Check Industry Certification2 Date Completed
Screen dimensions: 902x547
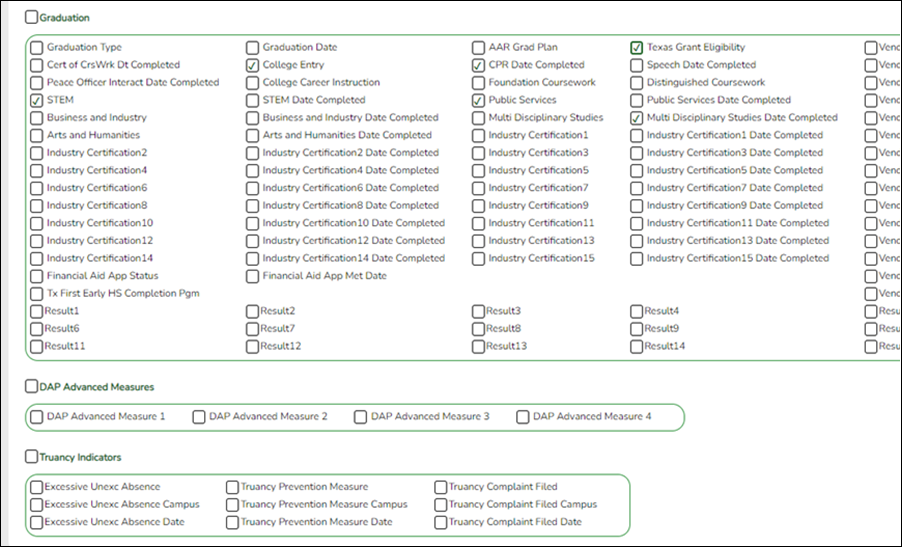[x=253, y=154]
